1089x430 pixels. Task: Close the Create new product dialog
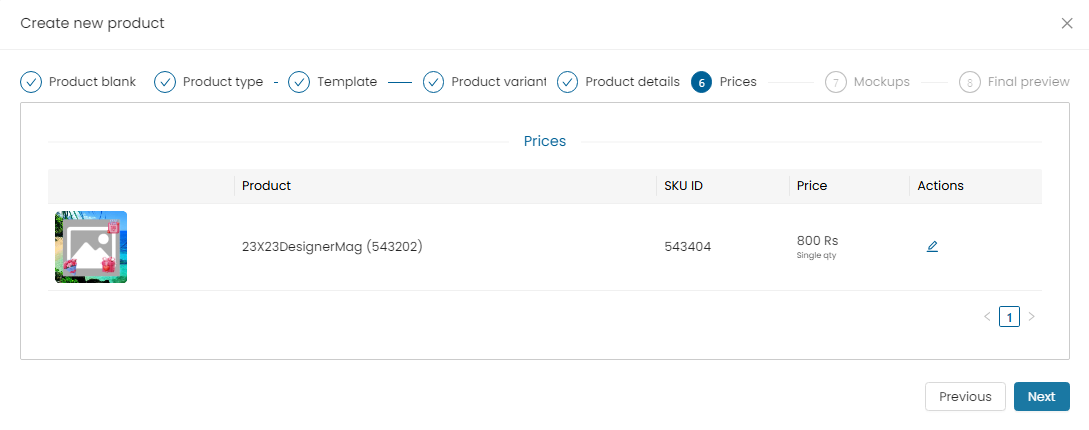1067,24
